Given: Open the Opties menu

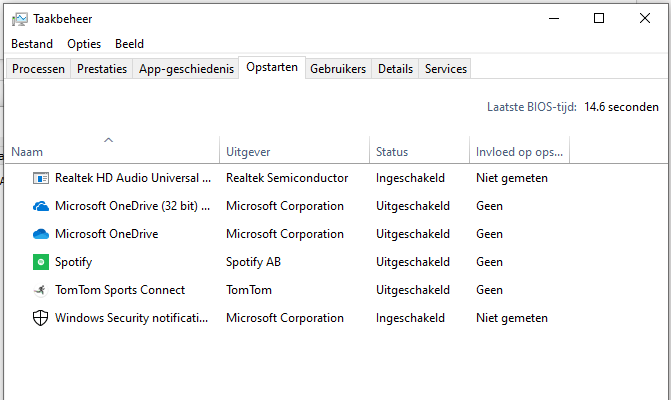Looking at the screenshot, I should pos(84,44).
